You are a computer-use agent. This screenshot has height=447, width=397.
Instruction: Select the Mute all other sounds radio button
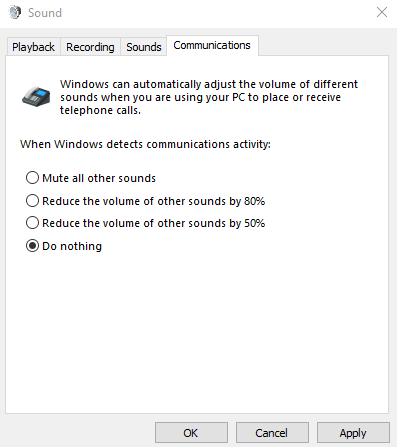point(32,178)
